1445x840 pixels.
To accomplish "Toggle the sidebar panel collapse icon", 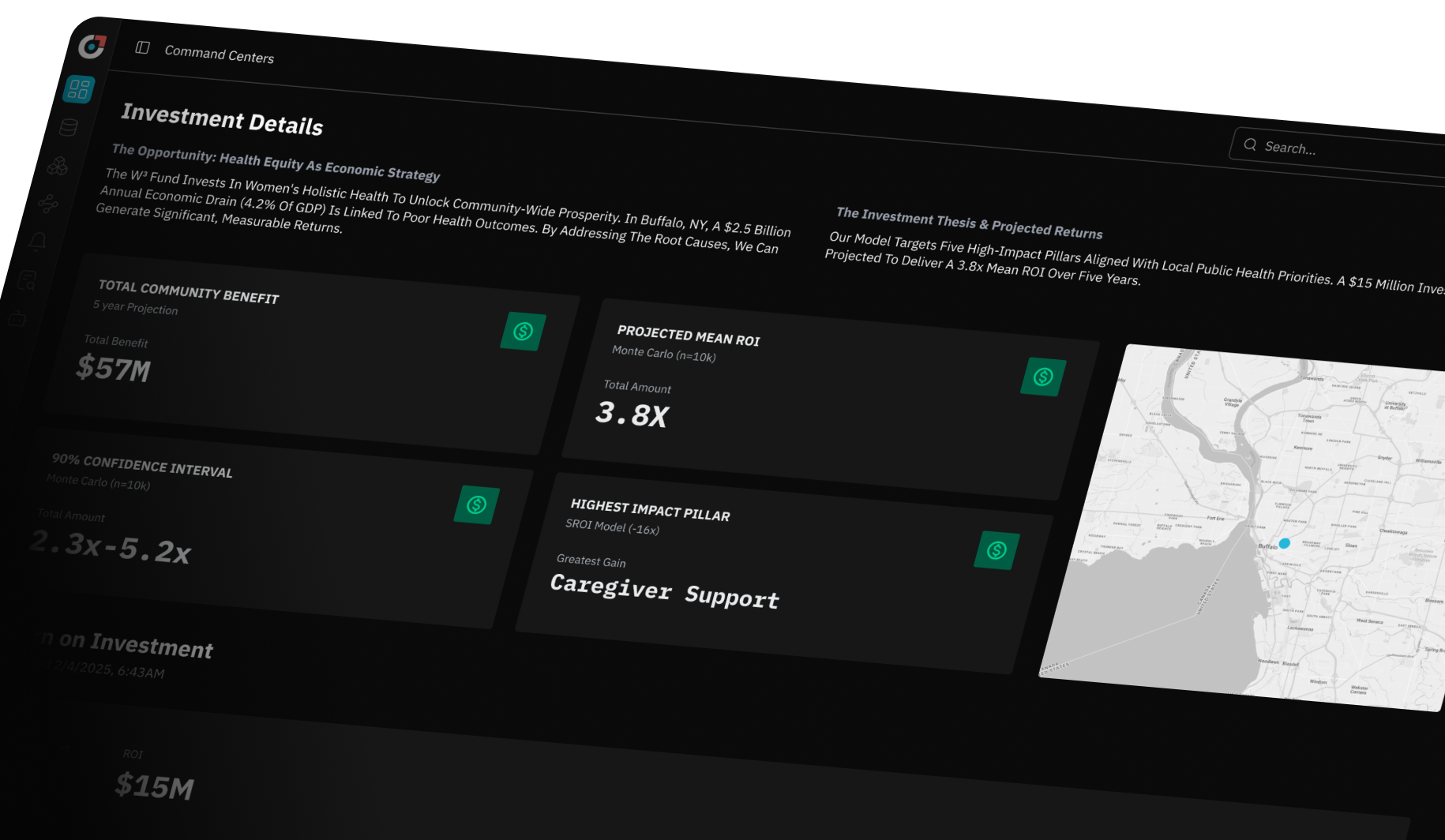I will click(142, 47).
